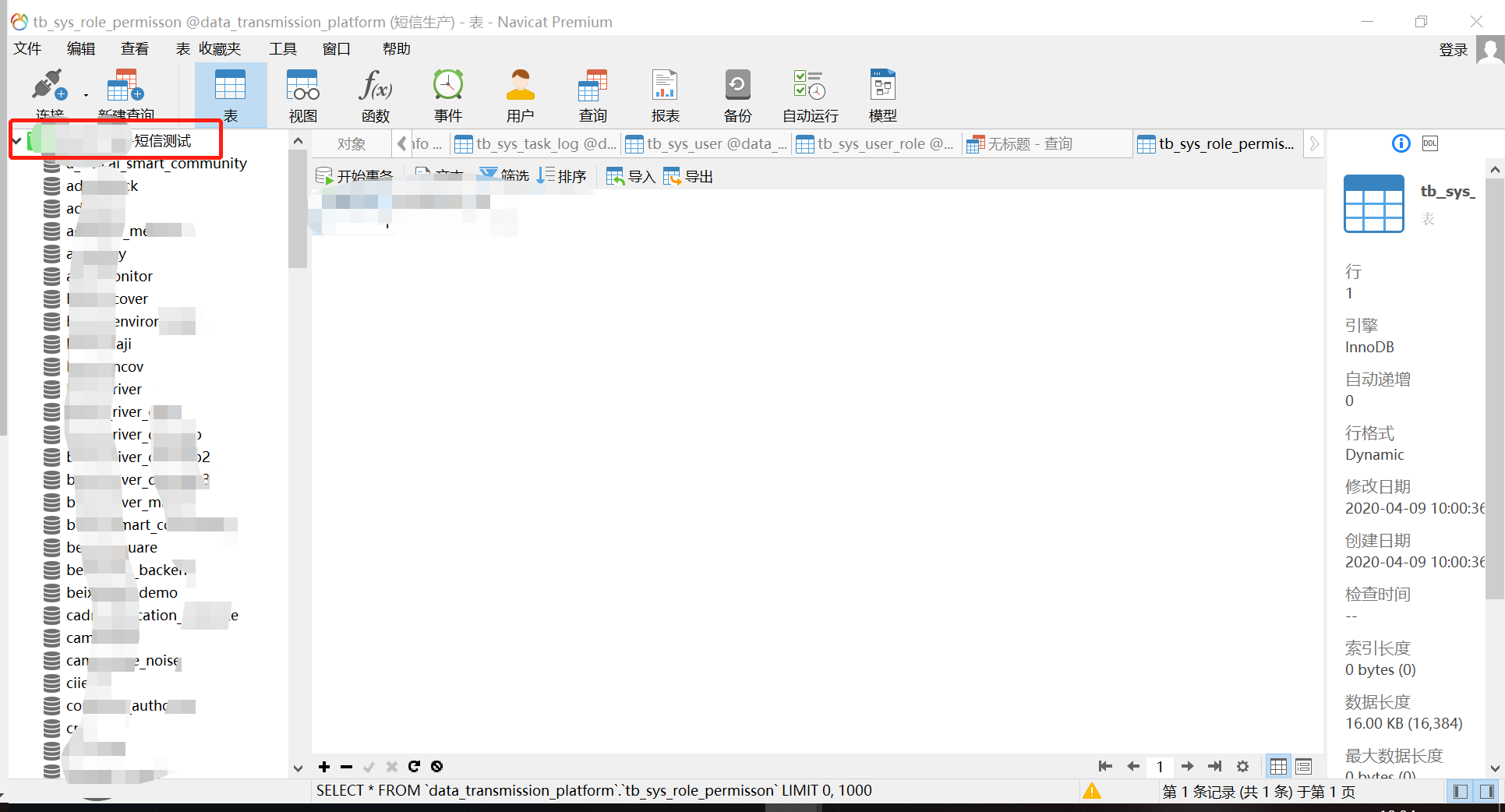This screenshot has height=812, width=1505.
Task: Click the 排序 sort button
Action: [562, 176]
